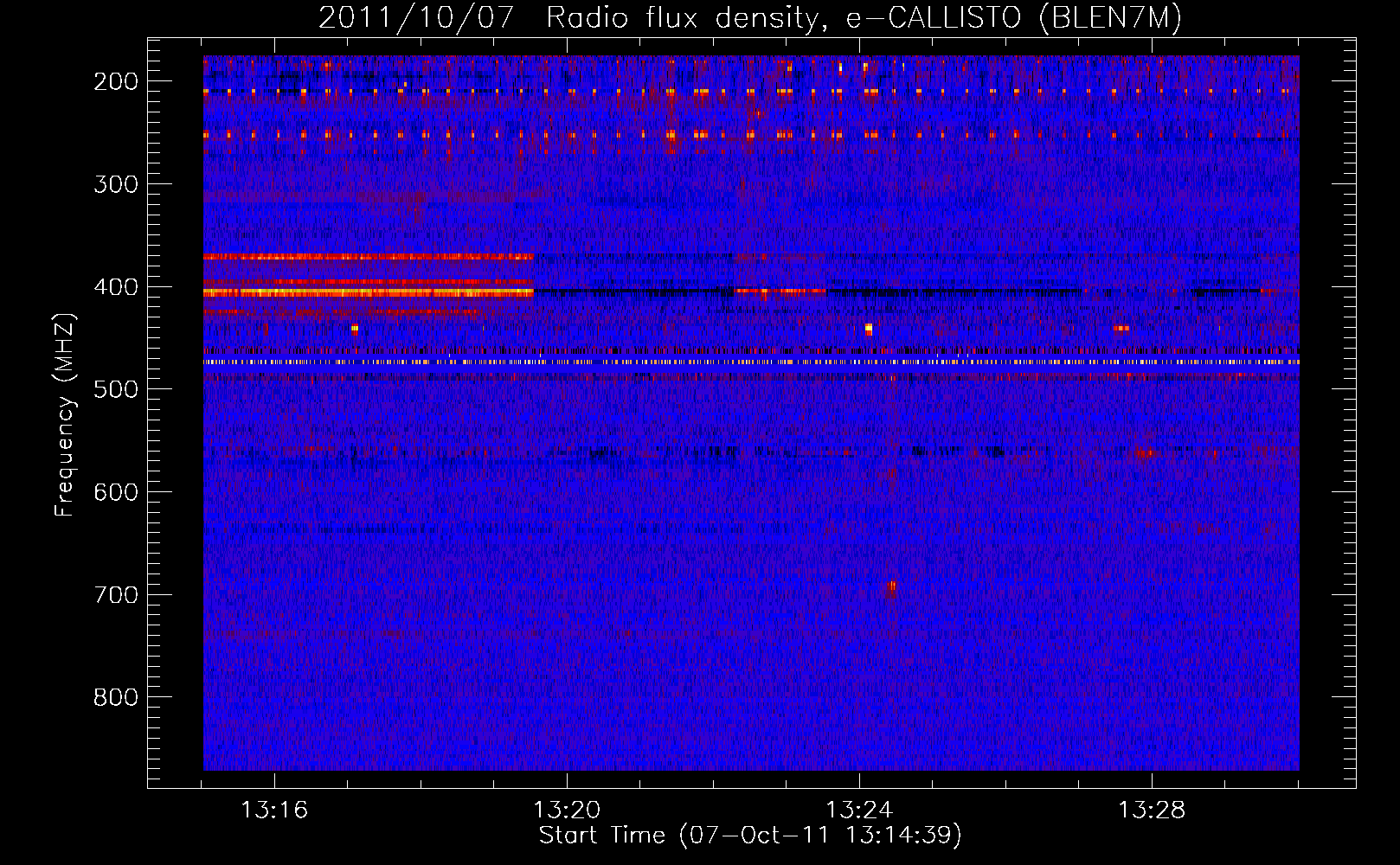Click the bright yellow emission band near 405 MHz
Viewport: 1400px width, 865px height.
click(369, 293)
